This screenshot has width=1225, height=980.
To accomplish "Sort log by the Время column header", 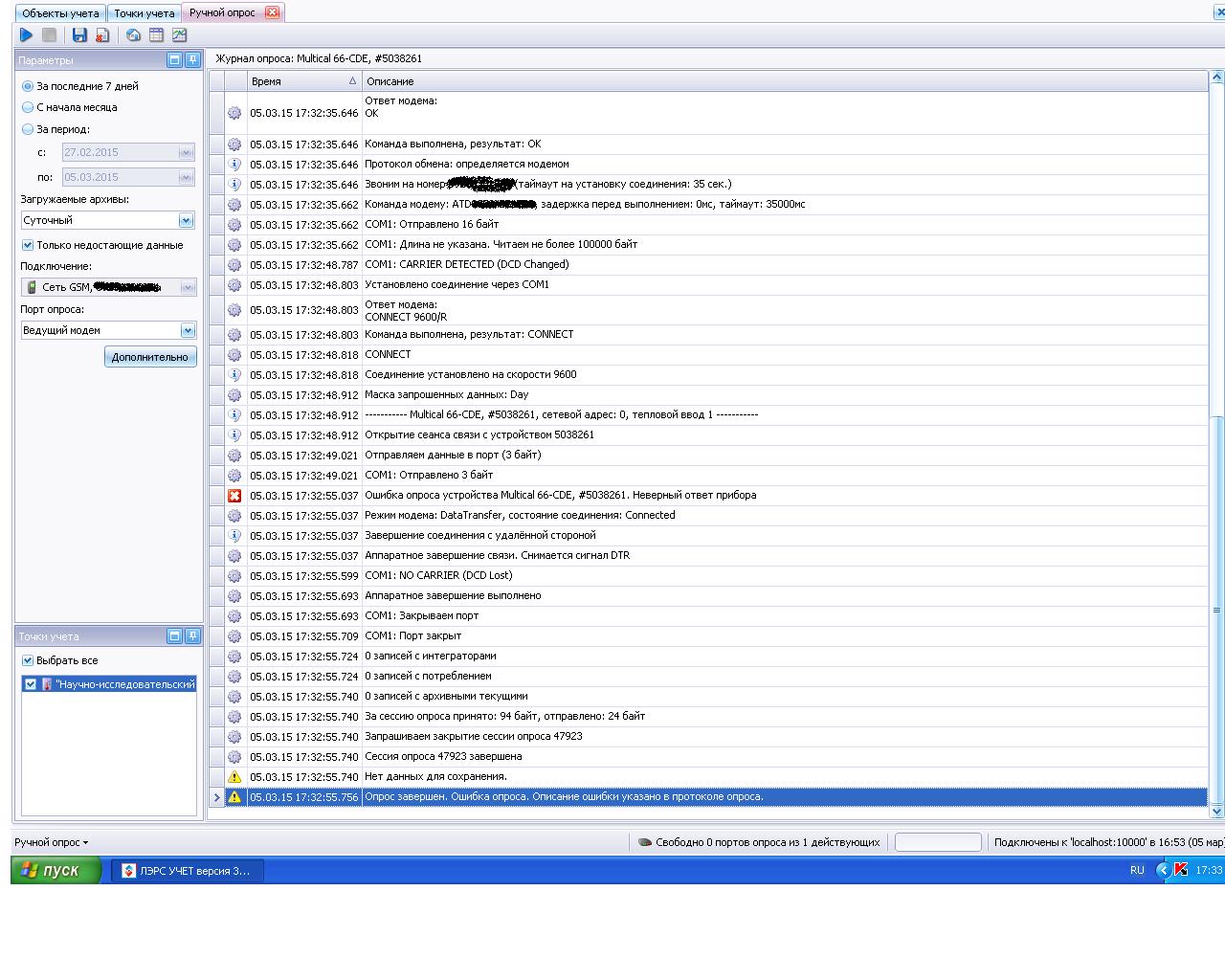I will pos(303,81).
